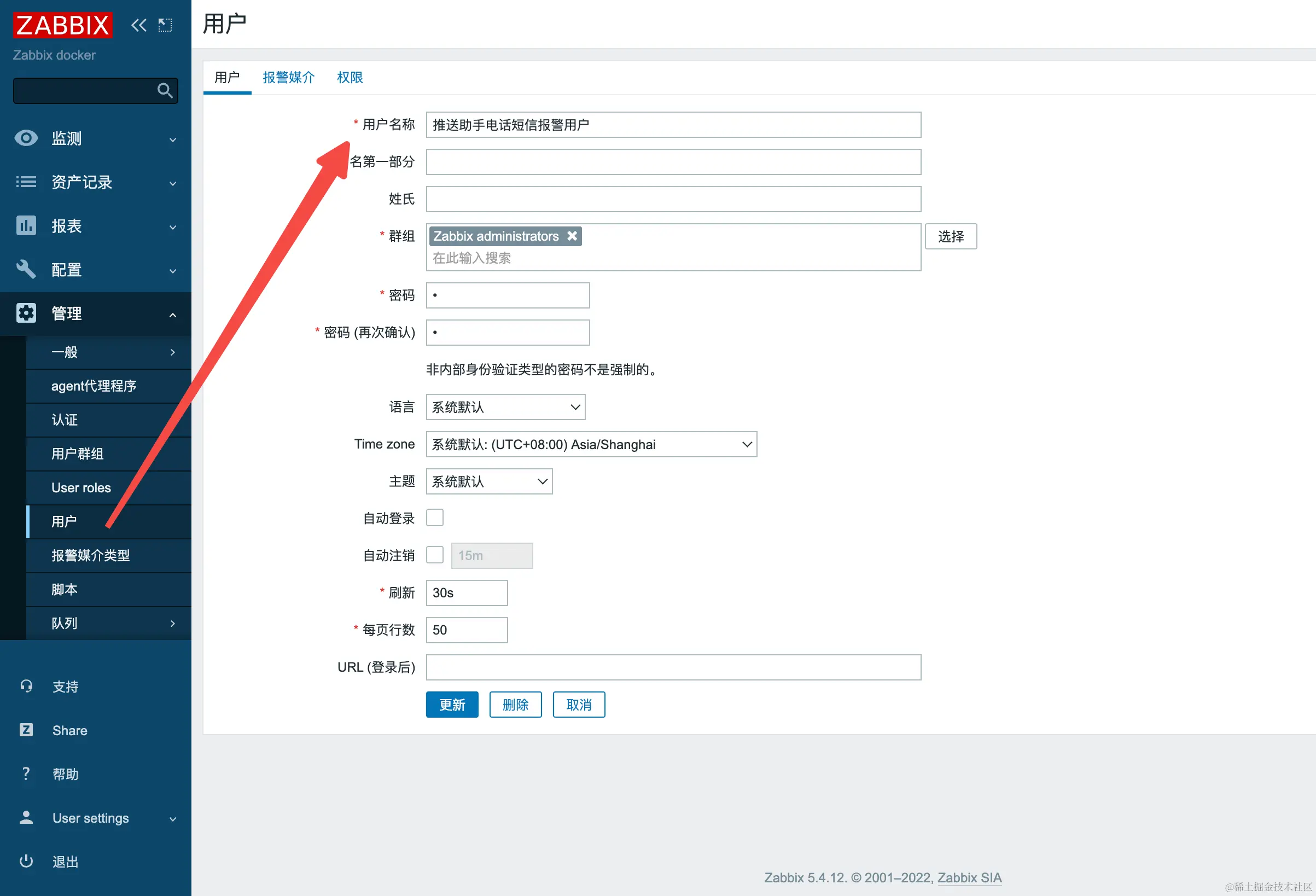The height and width of the screenshot is (896, 1316).
Task: Click the URL (登录后) input field
Action: tap(673, 667)
